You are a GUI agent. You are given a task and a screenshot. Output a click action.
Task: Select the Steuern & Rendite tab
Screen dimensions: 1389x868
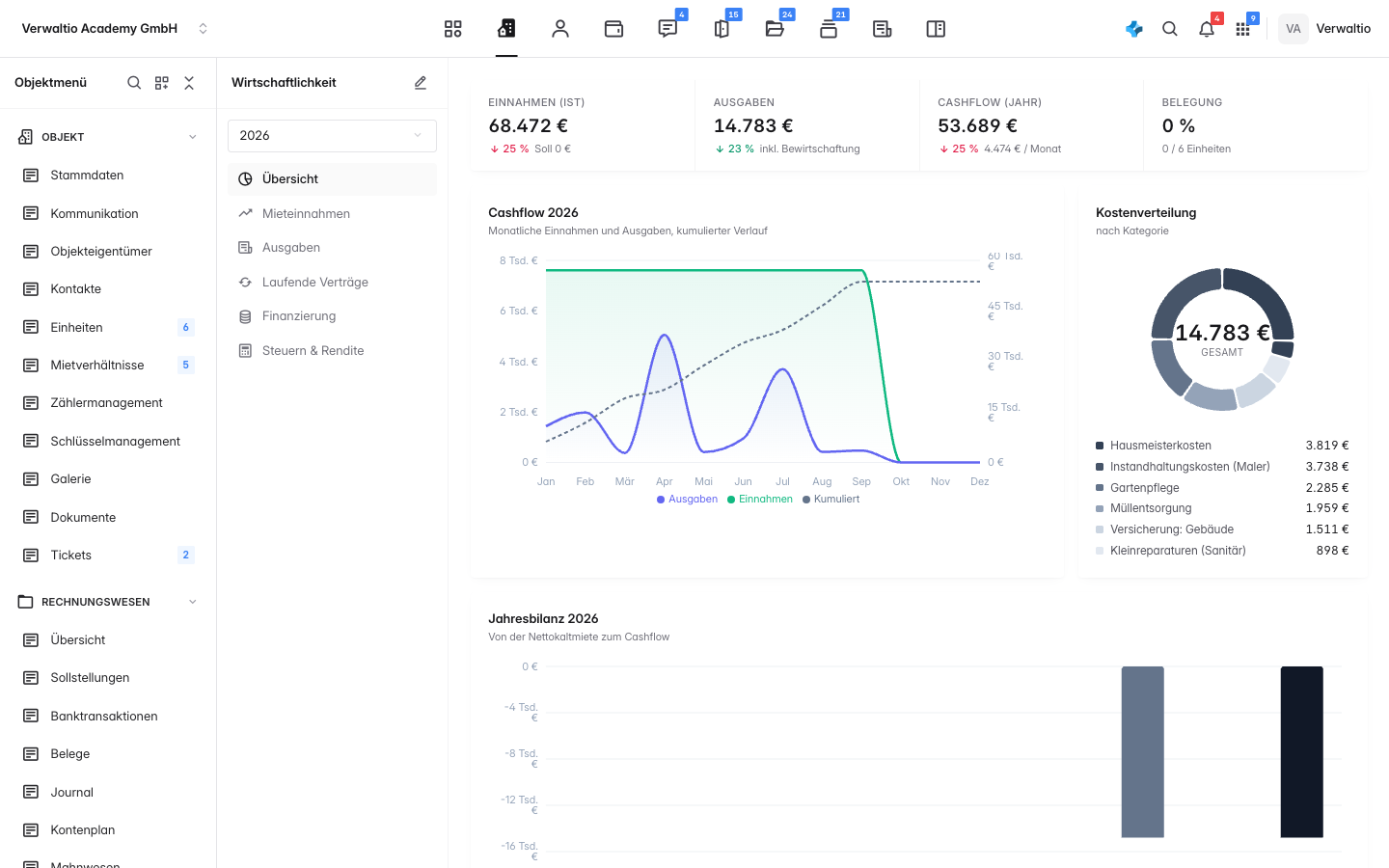[332, 351]
